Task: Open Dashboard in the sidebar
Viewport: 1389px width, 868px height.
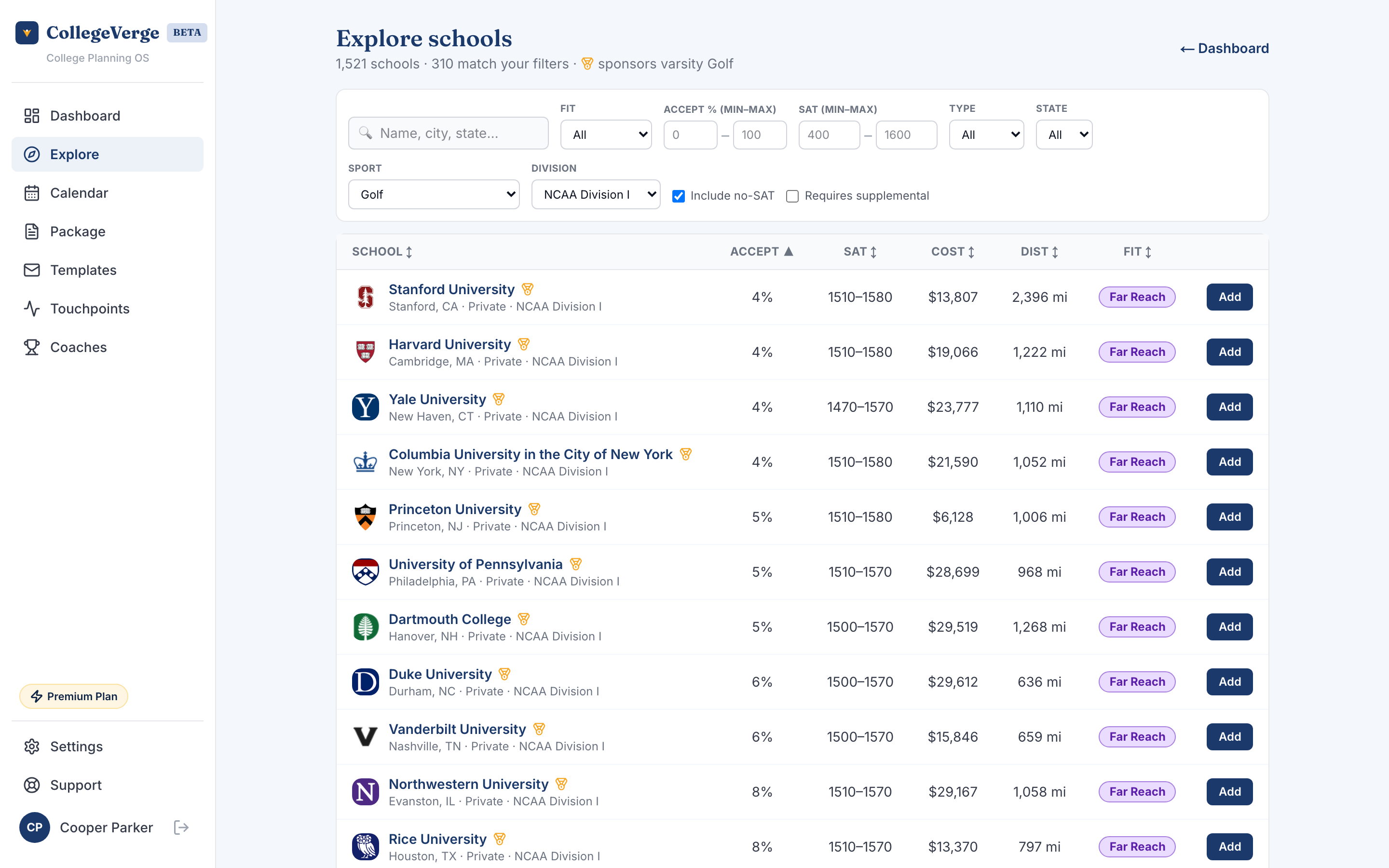Action: click(x=108, y=116)
